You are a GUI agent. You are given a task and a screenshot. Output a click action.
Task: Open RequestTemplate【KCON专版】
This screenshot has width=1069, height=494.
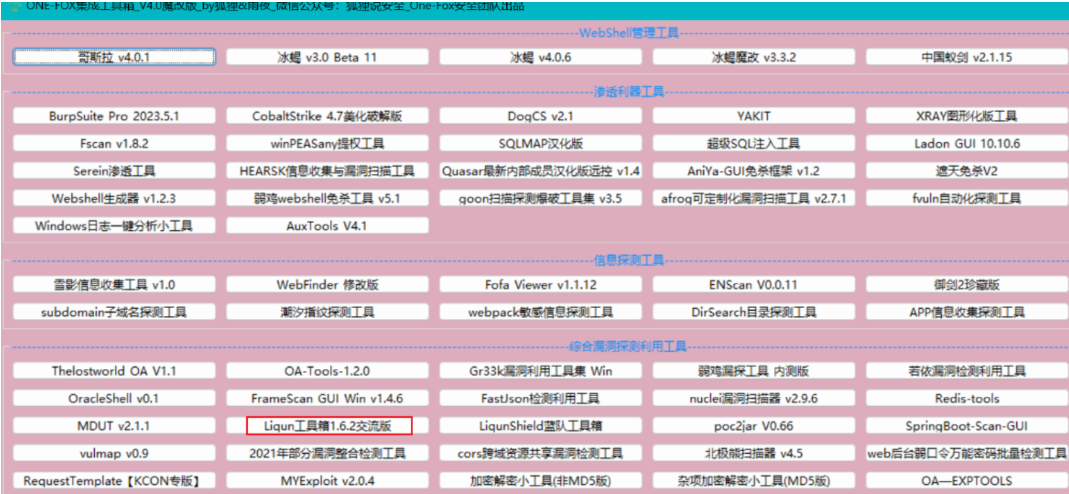(114, 480)
